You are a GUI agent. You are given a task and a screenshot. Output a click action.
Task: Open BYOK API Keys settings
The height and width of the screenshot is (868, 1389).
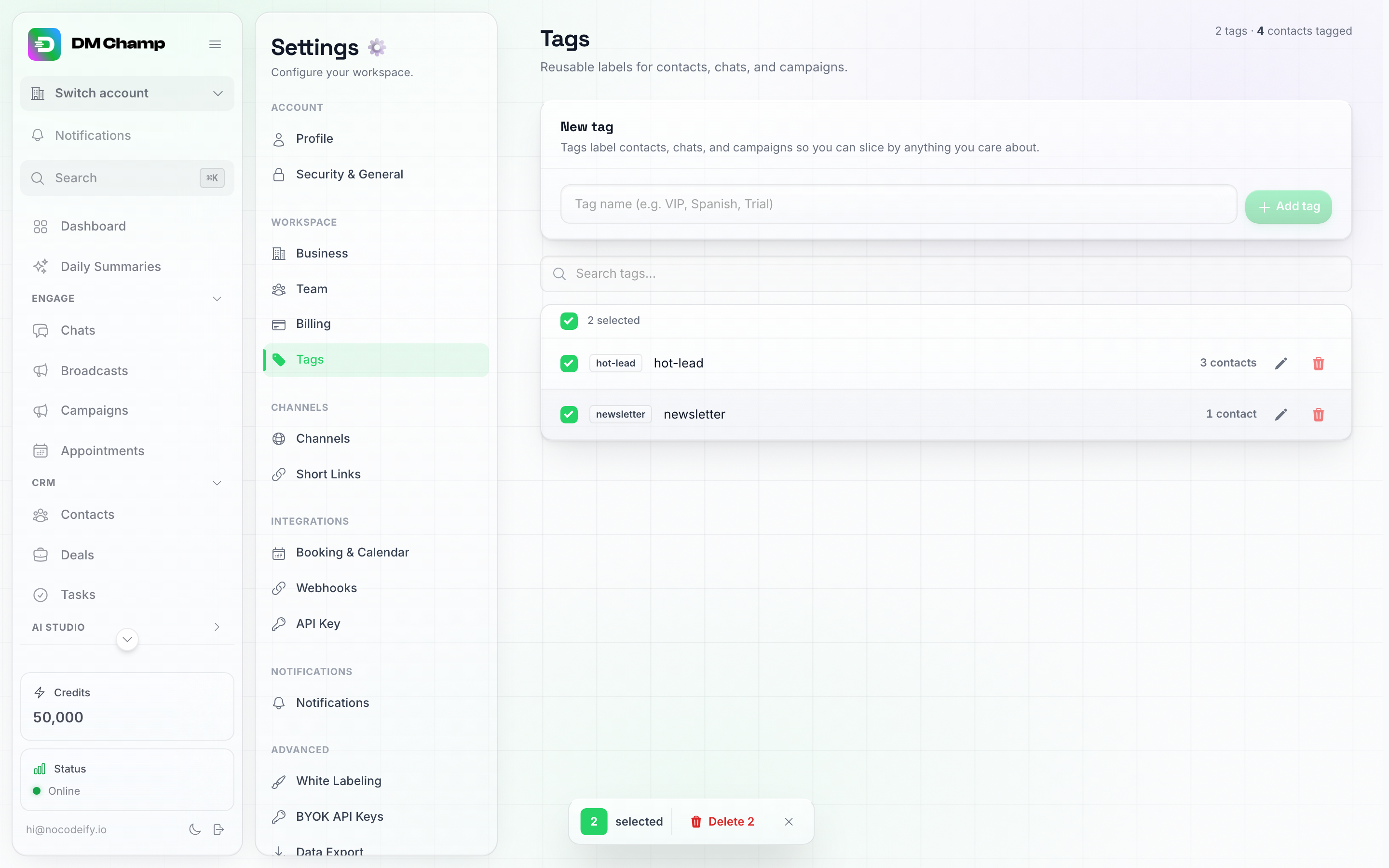point(376,817)
